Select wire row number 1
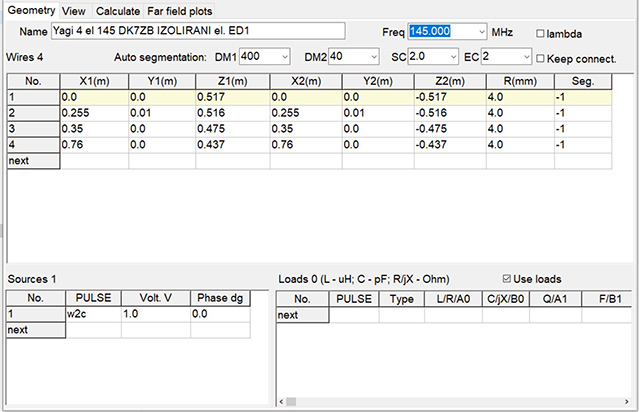The width and height of the screenshot is (639, 412). click(33, 97)
